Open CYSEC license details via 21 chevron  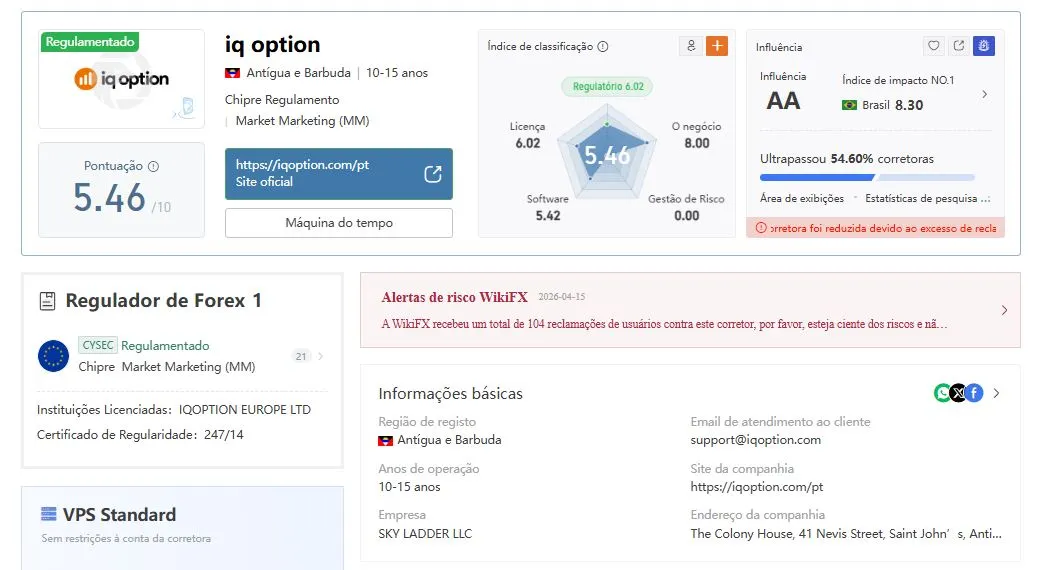(x=321, y=356)
